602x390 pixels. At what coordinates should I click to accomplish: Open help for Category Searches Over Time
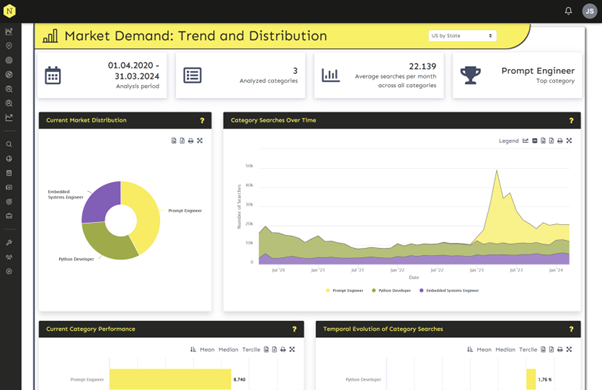point(571,121)
